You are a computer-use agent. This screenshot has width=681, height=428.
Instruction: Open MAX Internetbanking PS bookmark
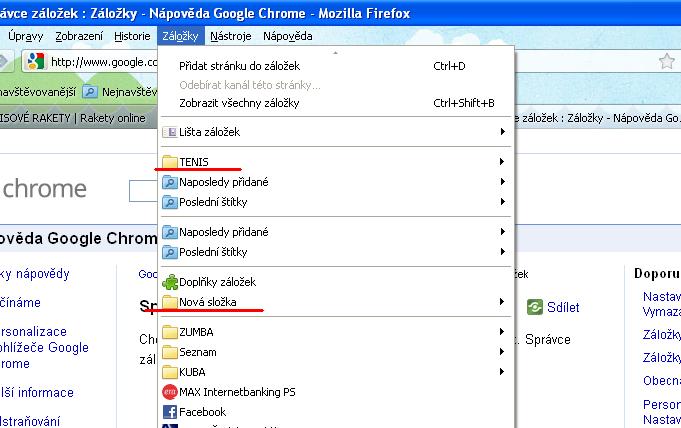tap(237, 392)
